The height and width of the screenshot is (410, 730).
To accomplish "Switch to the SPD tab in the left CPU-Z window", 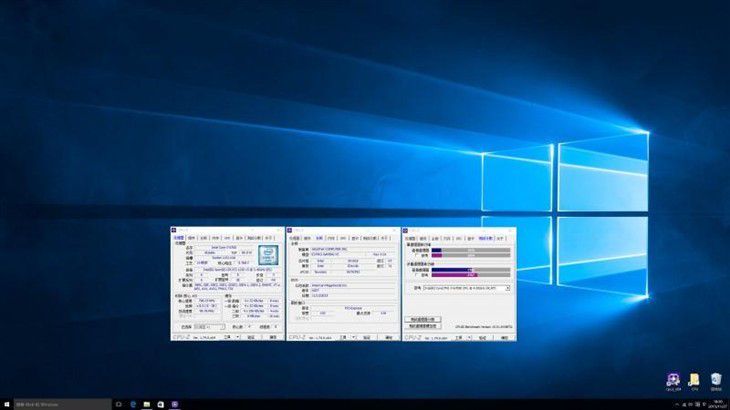I will [227, 238].
